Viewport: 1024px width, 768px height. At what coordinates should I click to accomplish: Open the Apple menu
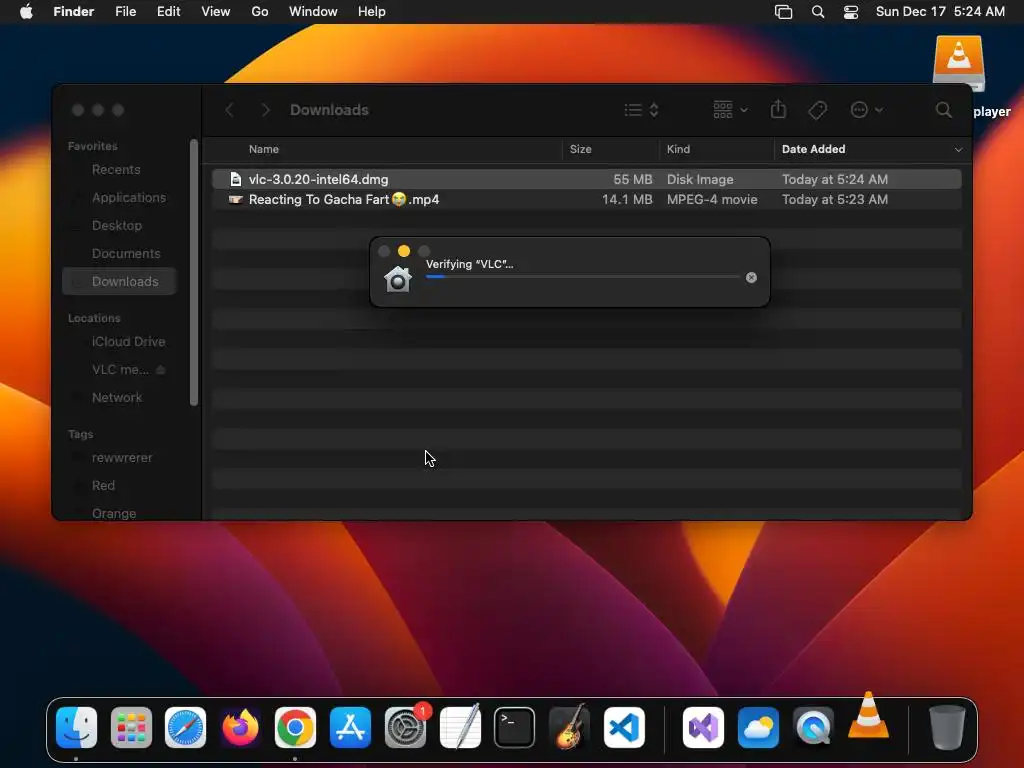pyautogui.click(x=26, y=12)
